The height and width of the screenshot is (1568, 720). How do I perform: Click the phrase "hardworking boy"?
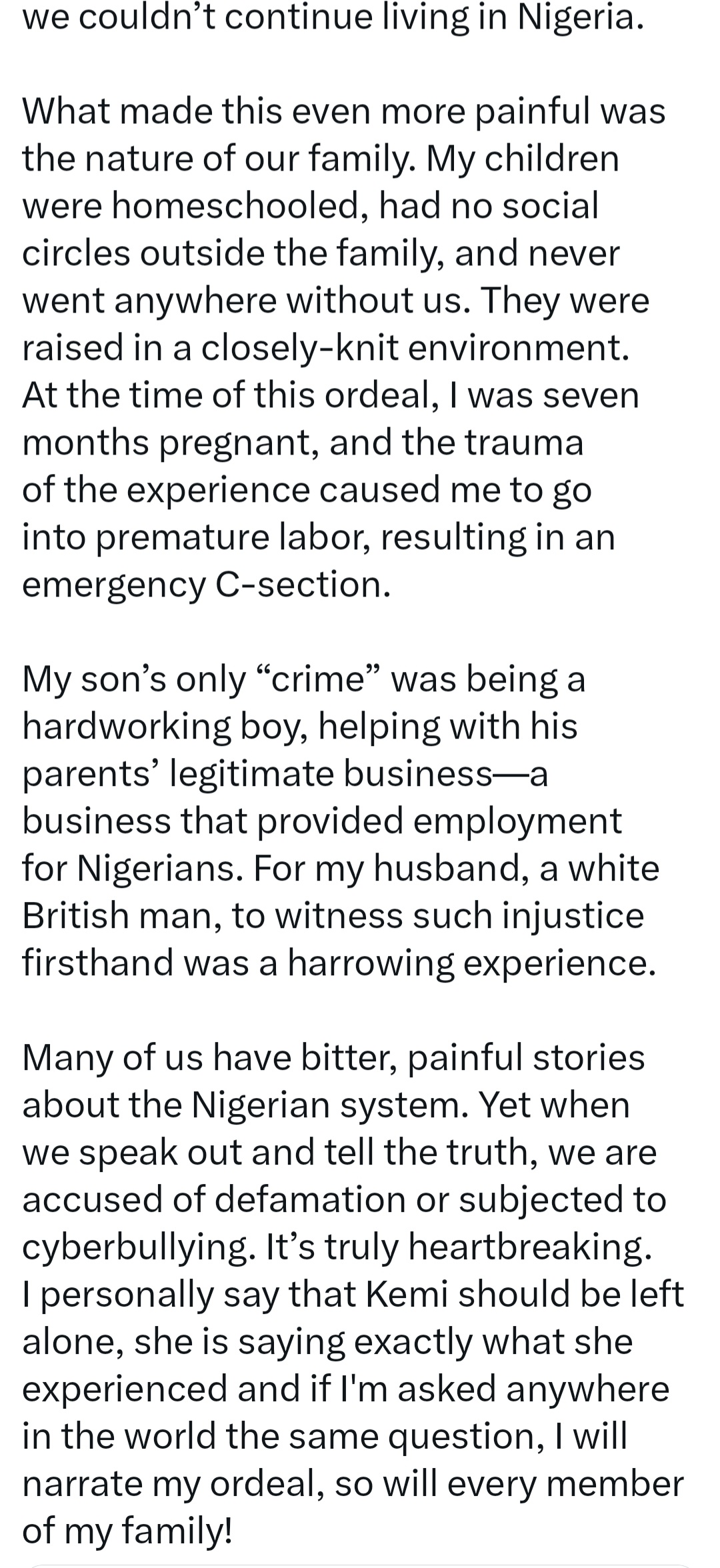point(165,726)
